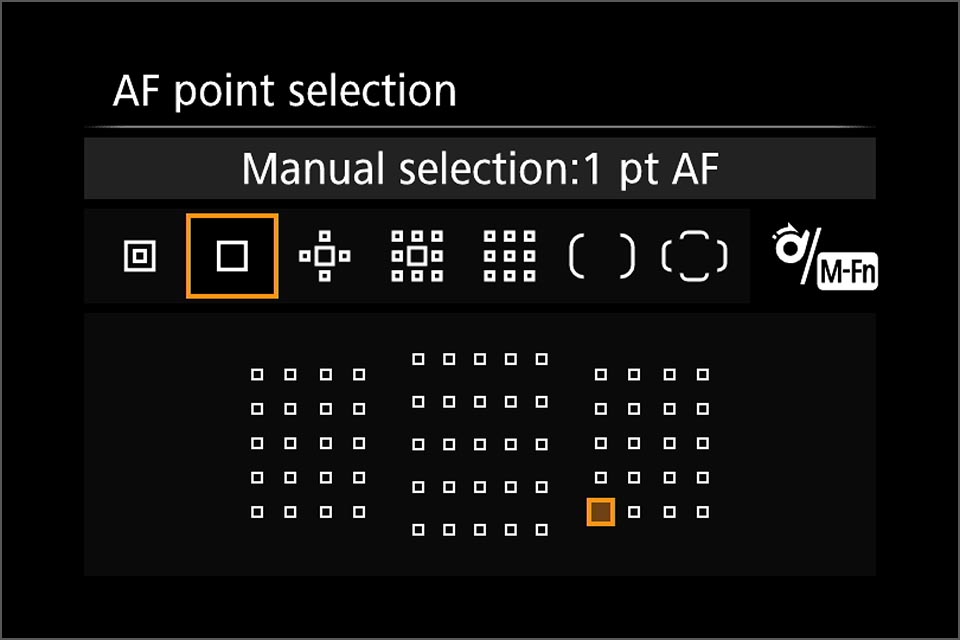Select the Large Zone AF bracket icon

601,256
